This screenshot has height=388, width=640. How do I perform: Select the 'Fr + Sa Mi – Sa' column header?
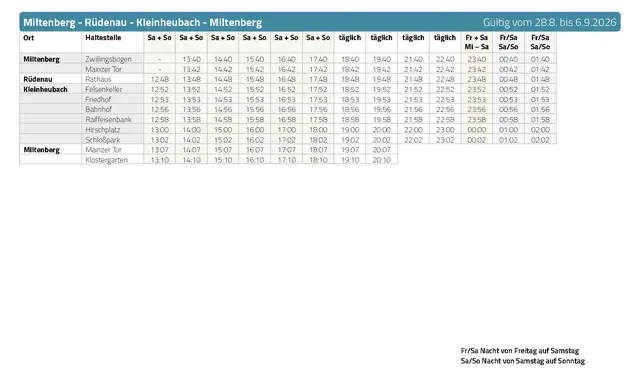pyautogui.click(x=476, y=42)
